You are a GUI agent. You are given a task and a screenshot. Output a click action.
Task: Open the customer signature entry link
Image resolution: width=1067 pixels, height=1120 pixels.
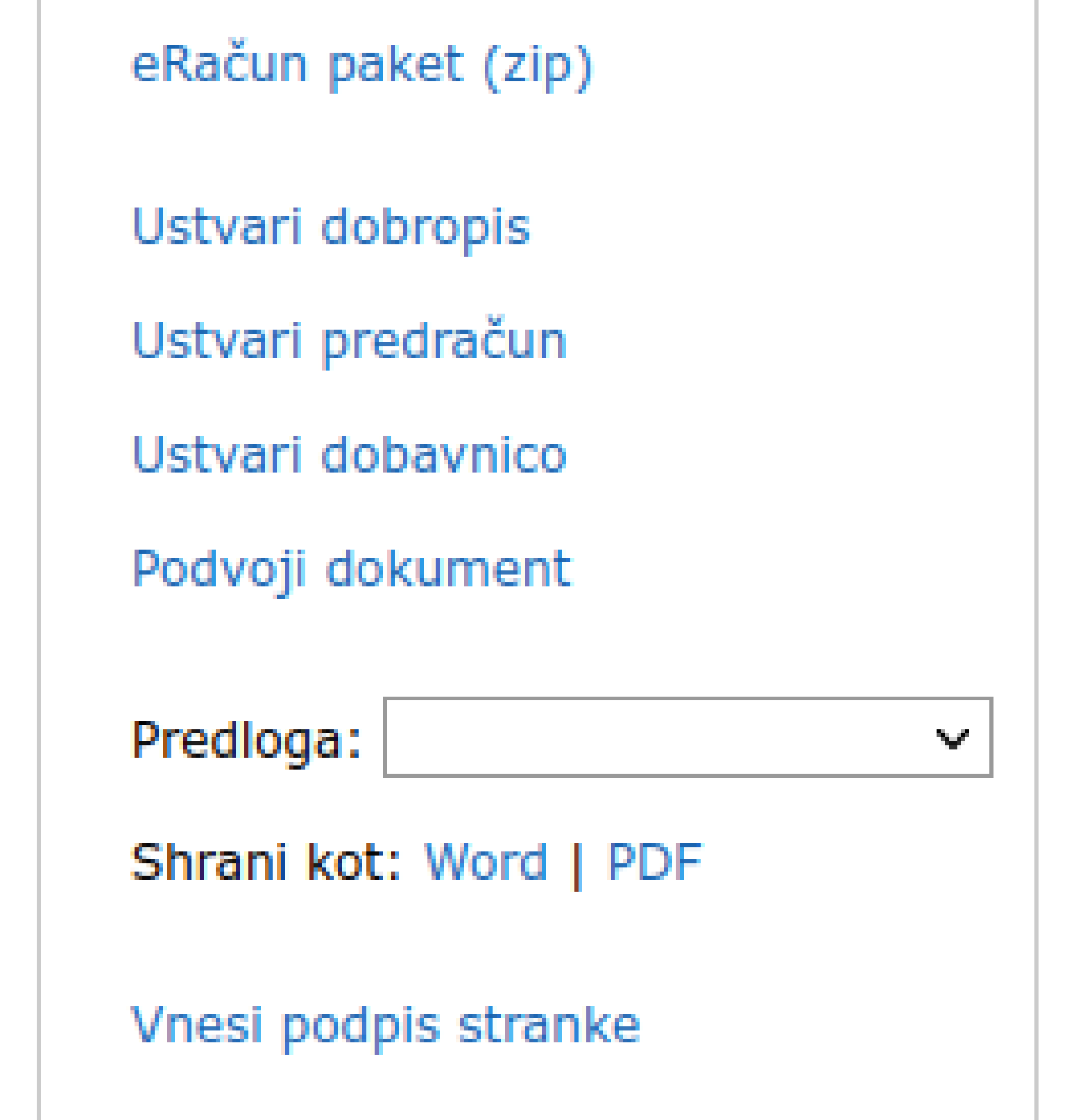click(385, 1025)
